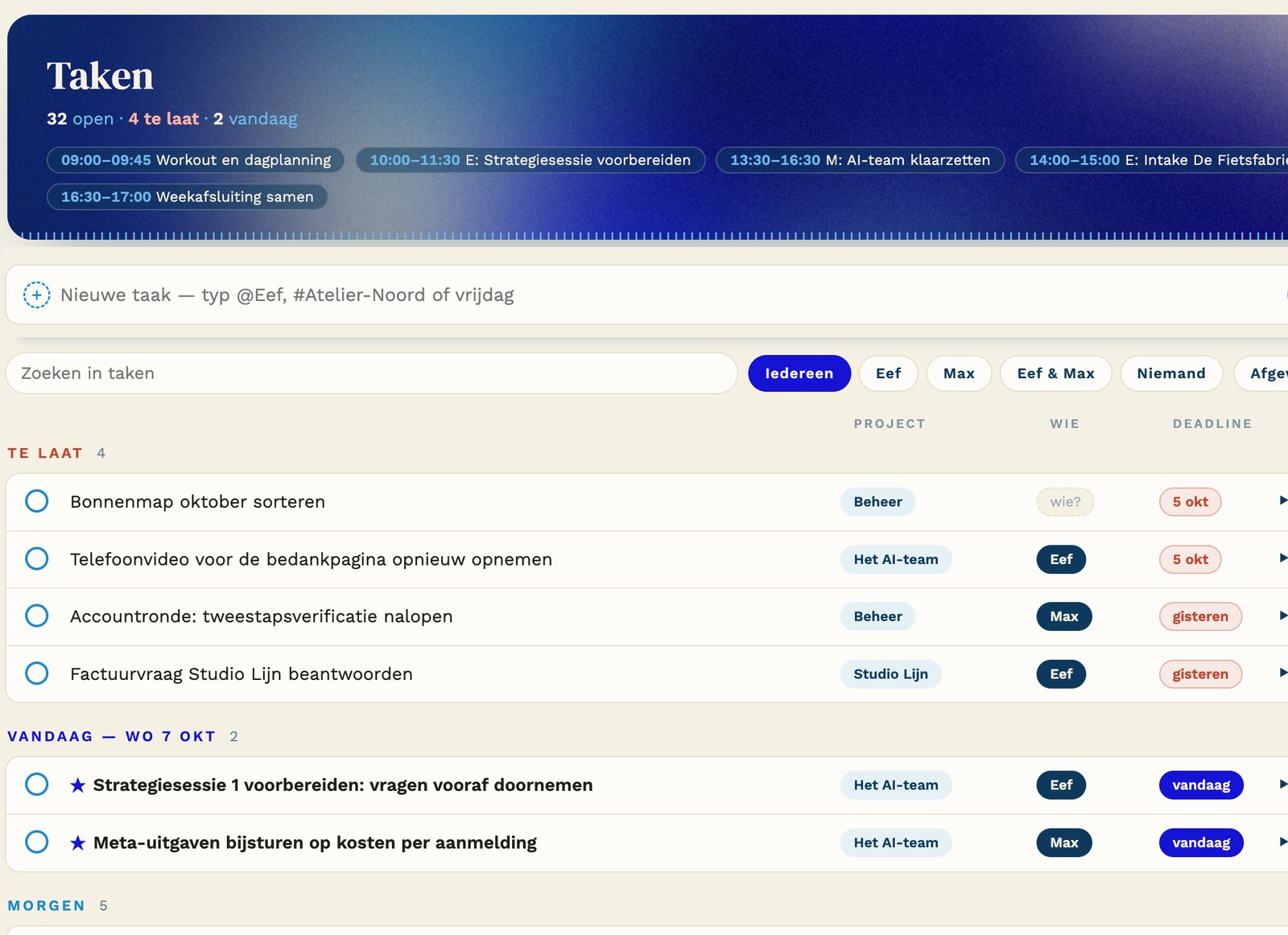The image size is (1288, 935).
Task: Expand the Meta-uitgaven row arrow
Action: [x=1282, y=842]
